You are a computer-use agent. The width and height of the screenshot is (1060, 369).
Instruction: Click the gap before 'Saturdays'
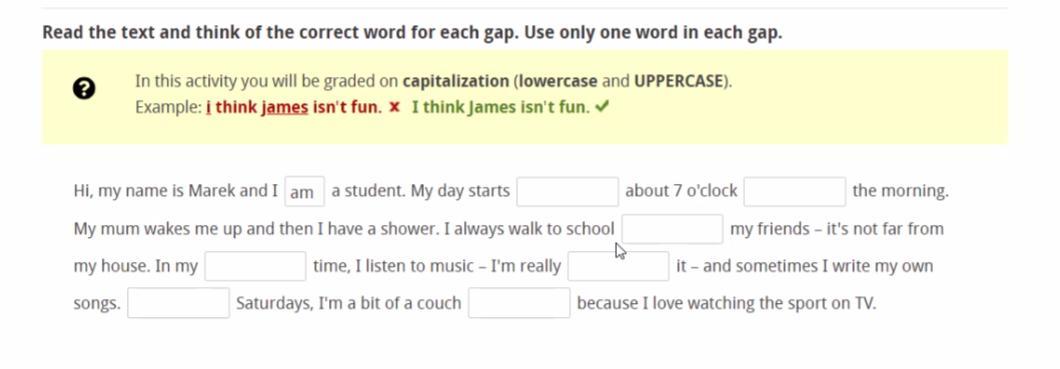pos(178,303)
